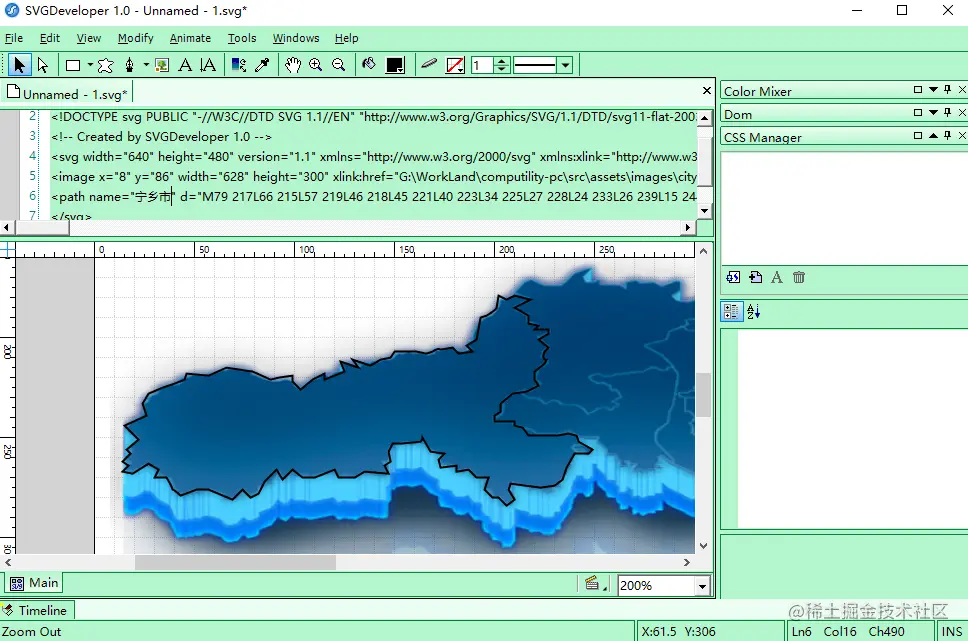Pin the CSS Manager panel

pos(948,135)
